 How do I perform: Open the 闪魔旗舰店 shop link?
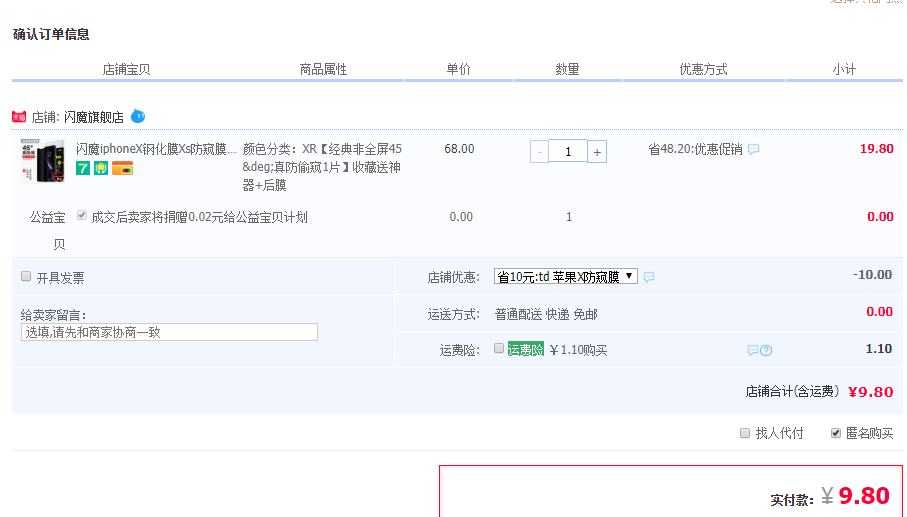[x=94, y=117]
